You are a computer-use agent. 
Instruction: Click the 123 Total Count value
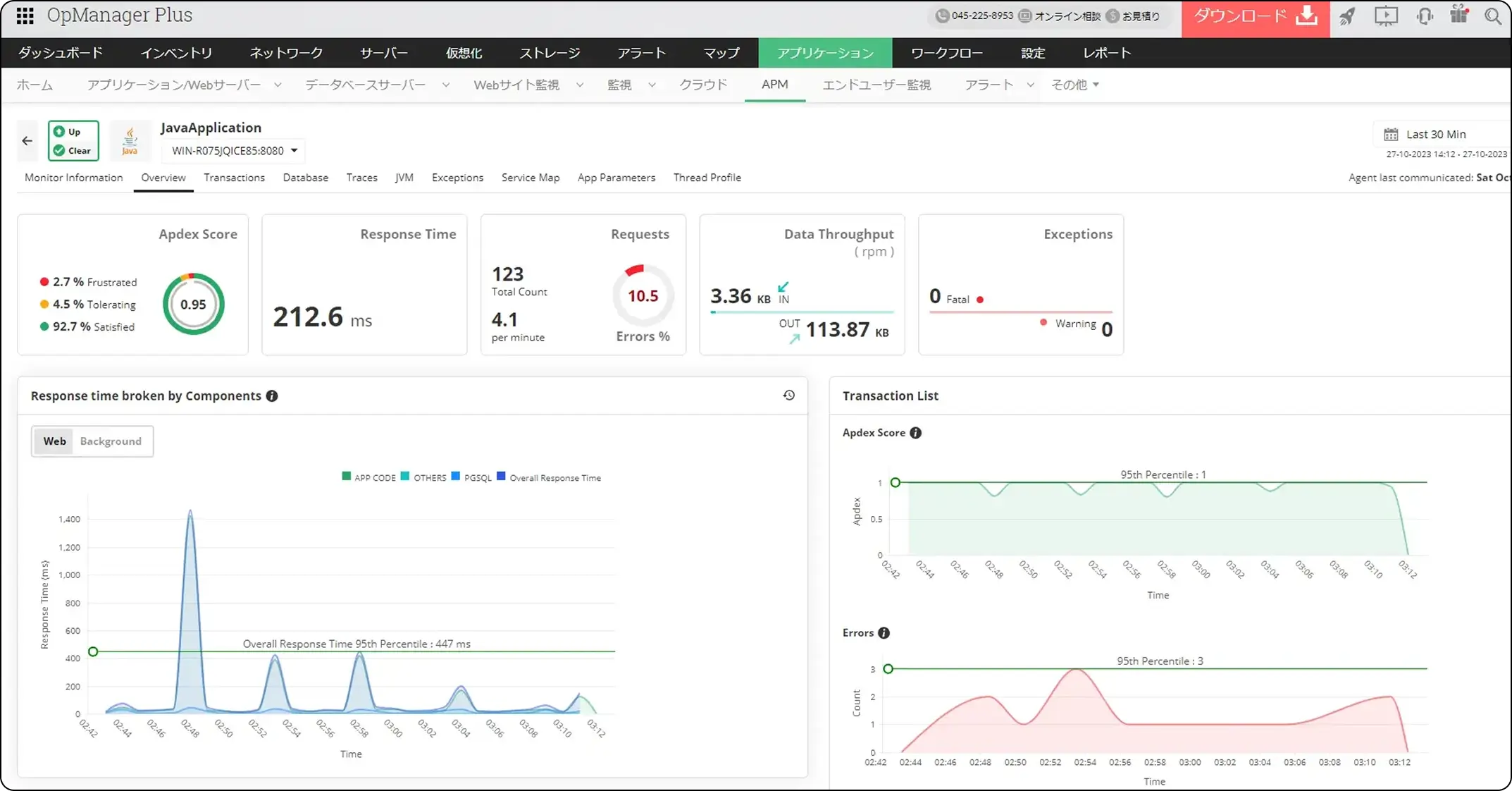click(508, 274)
